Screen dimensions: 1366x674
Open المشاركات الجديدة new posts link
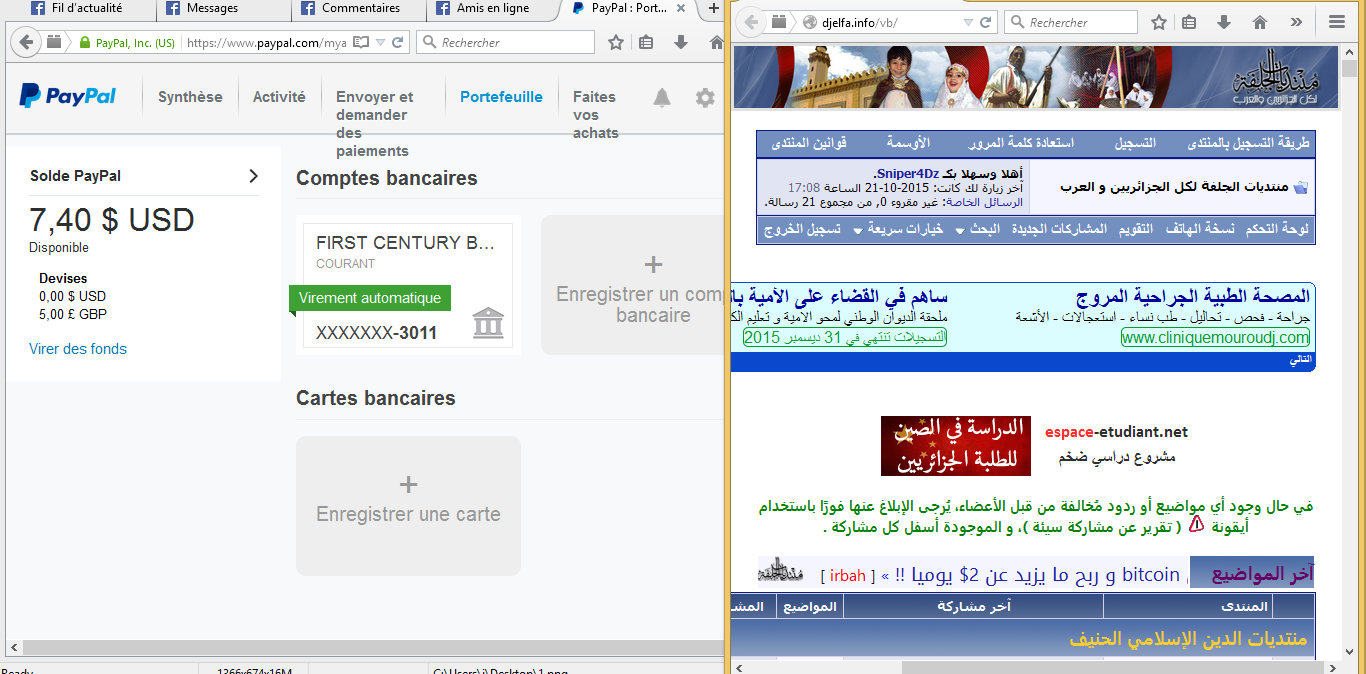coord(1059,229)
